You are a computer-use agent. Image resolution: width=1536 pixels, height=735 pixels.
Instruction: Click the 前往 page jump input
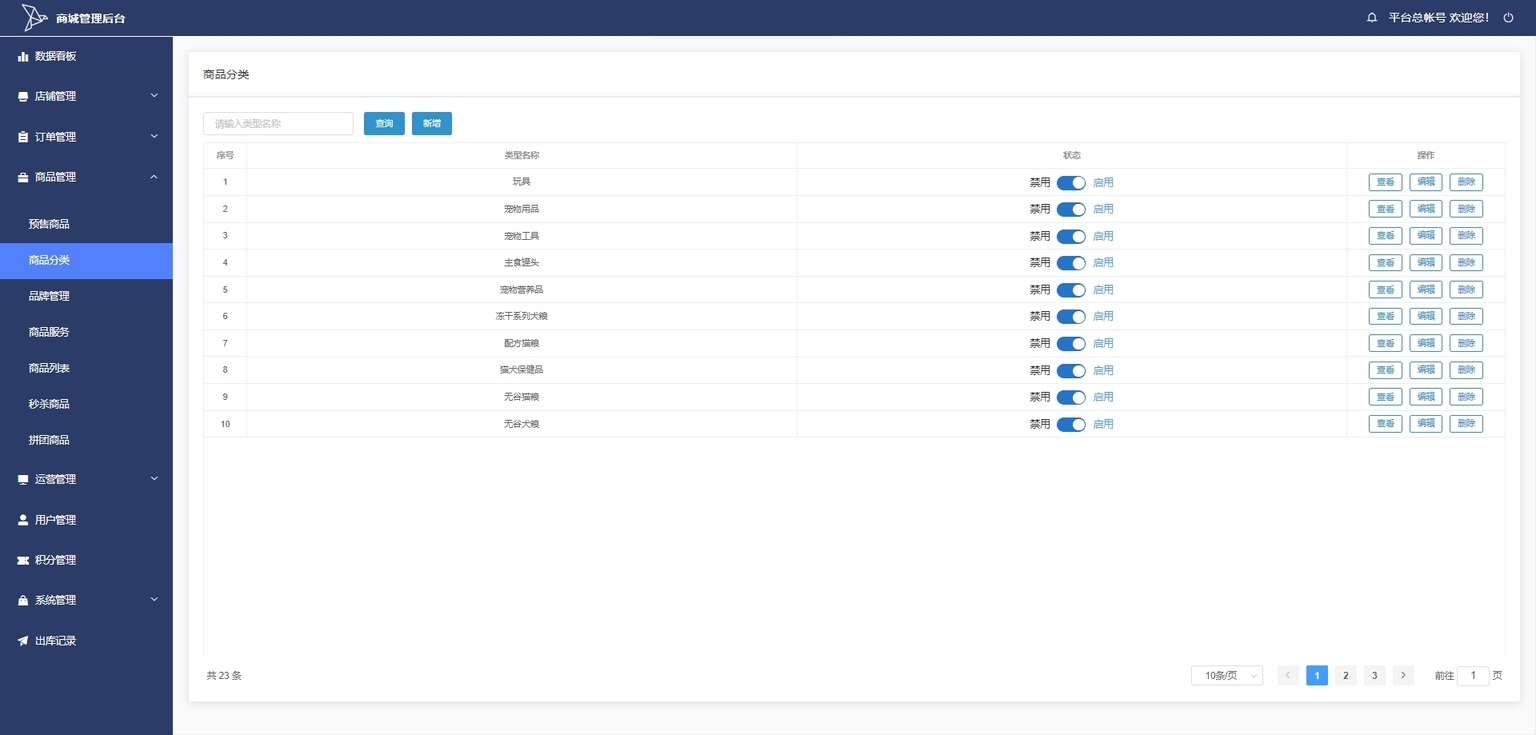pyautogui.click(x=1473, y=676)
